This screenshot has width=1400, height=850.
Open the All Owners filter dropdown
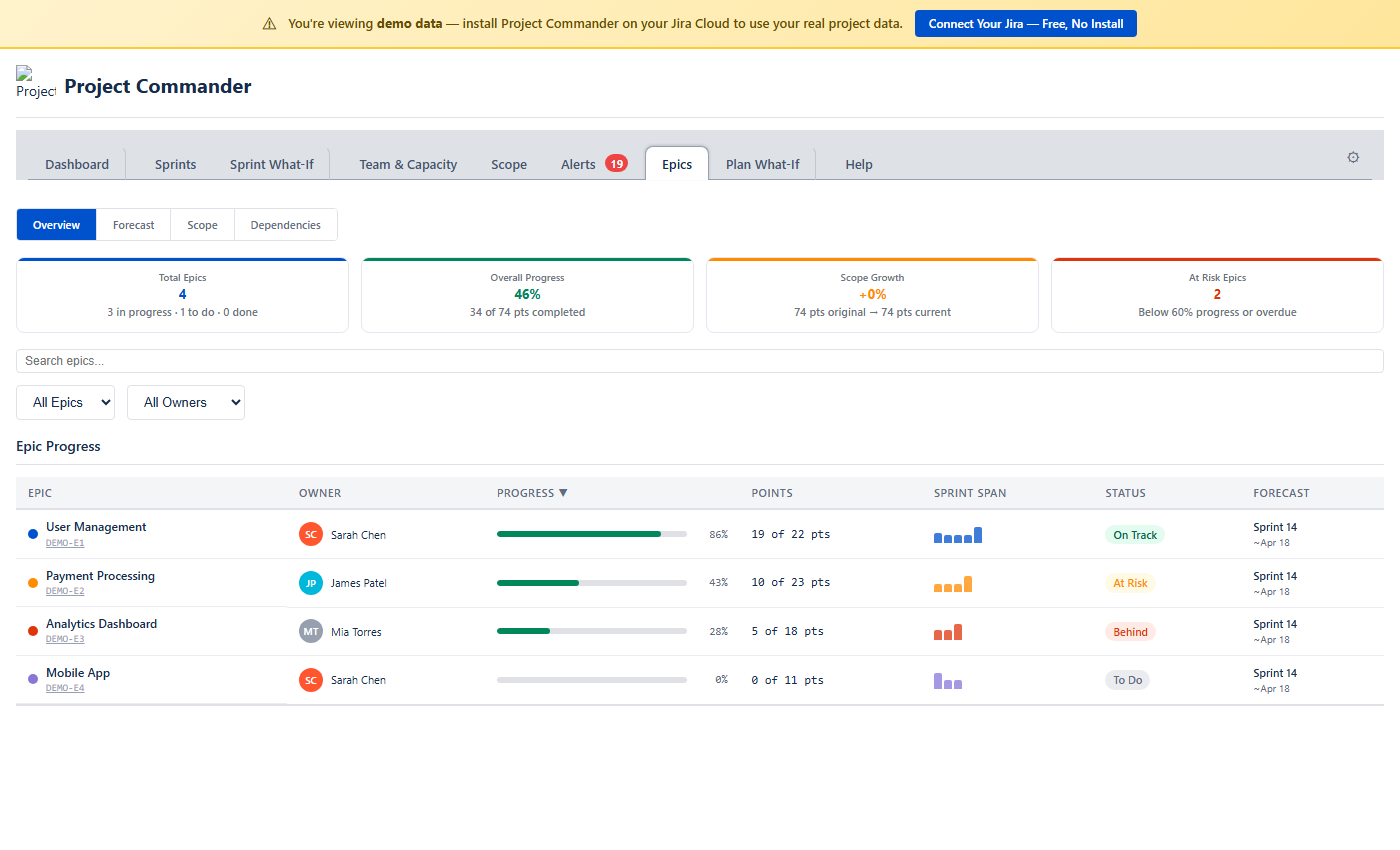[185, 402]
